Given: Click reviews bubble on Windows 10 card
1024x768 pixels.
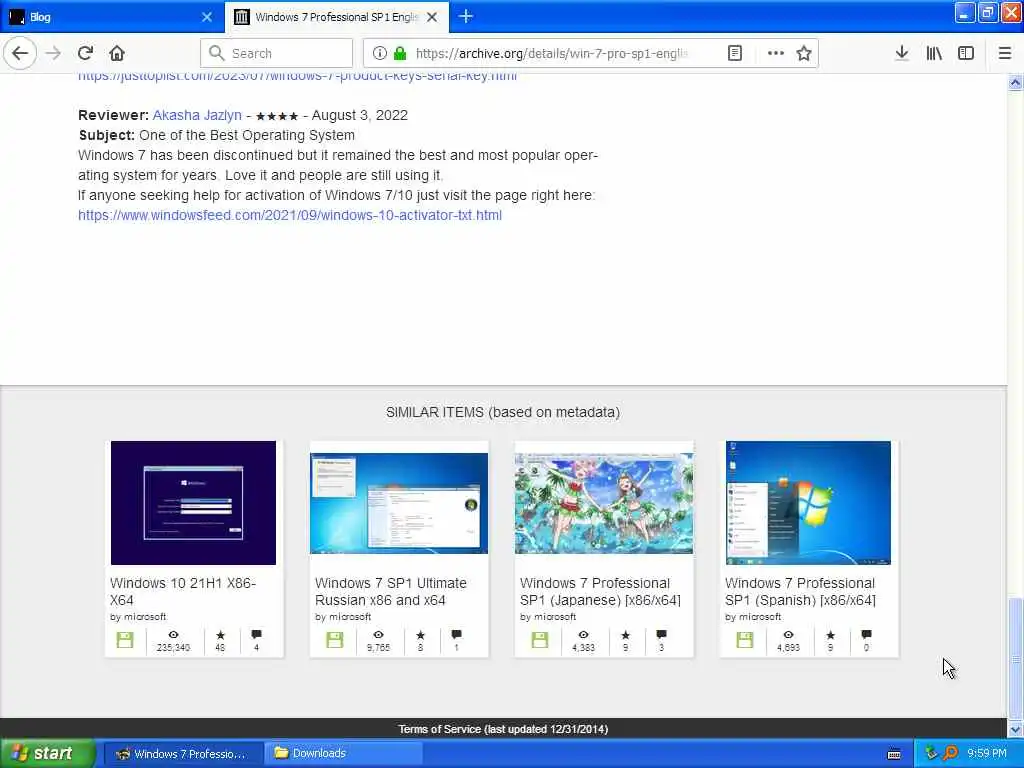Looking at the screenshot, I should 256,634.
